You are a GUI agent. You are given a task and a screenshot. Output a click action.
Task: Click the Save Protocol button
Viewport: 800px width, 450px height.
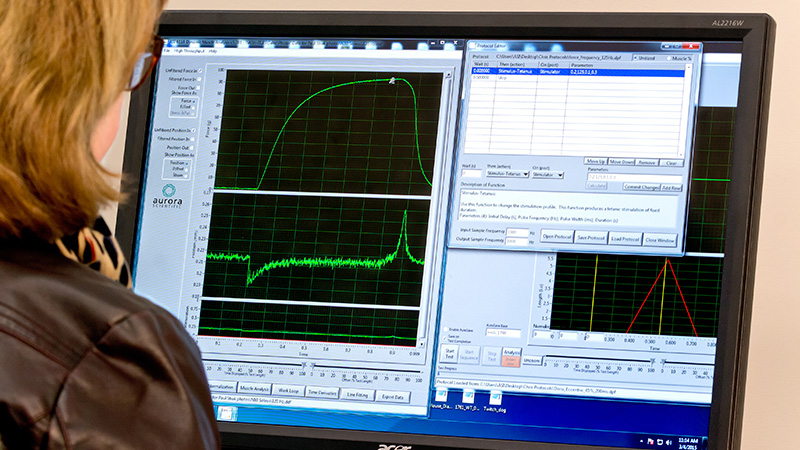[x=590, y=238]
